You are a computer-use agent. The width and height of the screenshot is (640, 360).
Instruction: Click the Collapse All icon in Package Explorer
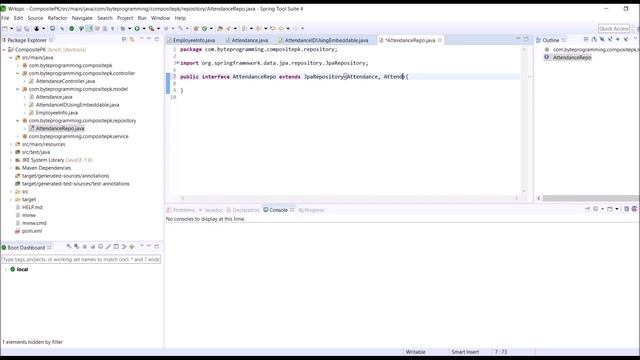(124, 40)
